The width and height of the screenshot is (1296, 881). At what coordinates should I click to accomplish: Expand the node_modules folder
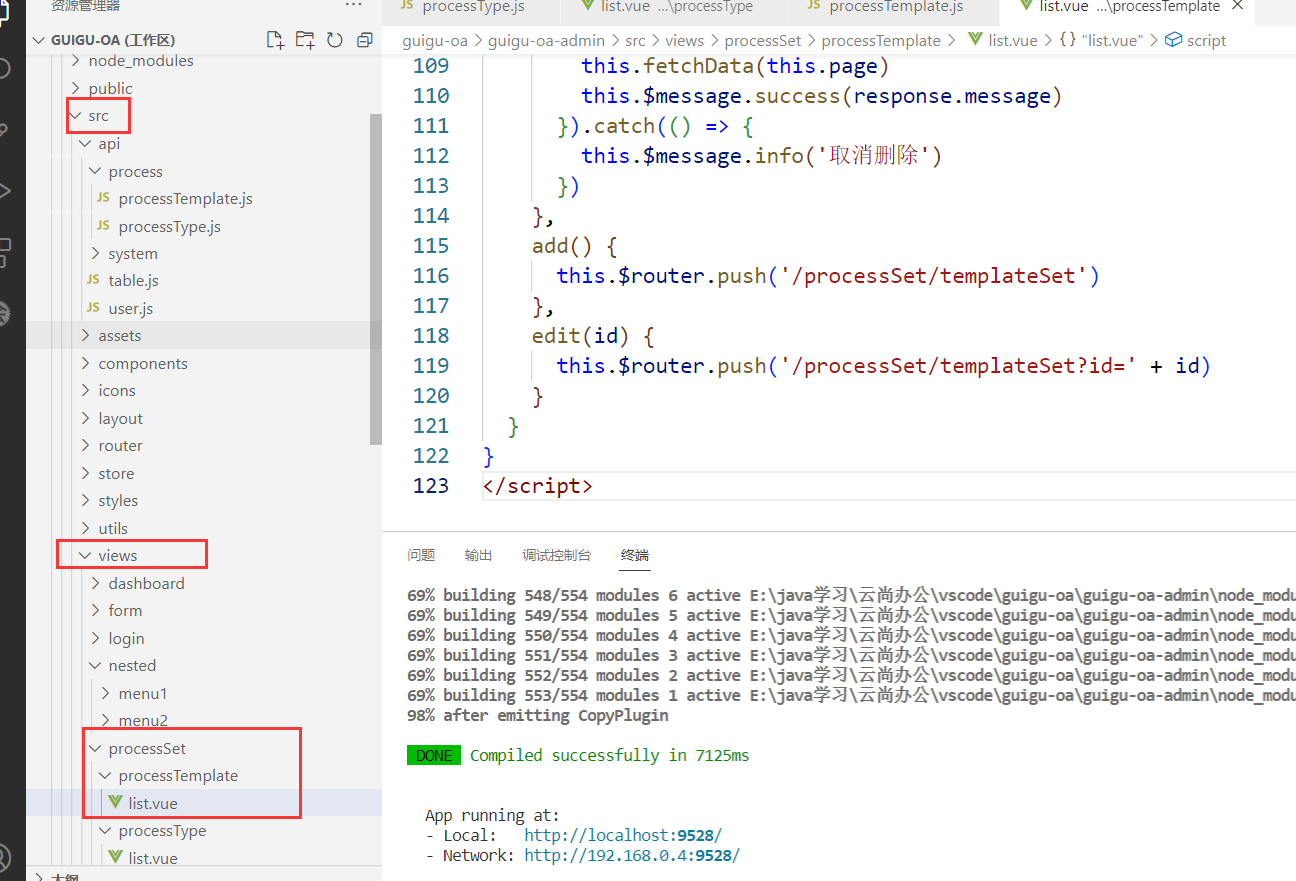pos(76,61)
